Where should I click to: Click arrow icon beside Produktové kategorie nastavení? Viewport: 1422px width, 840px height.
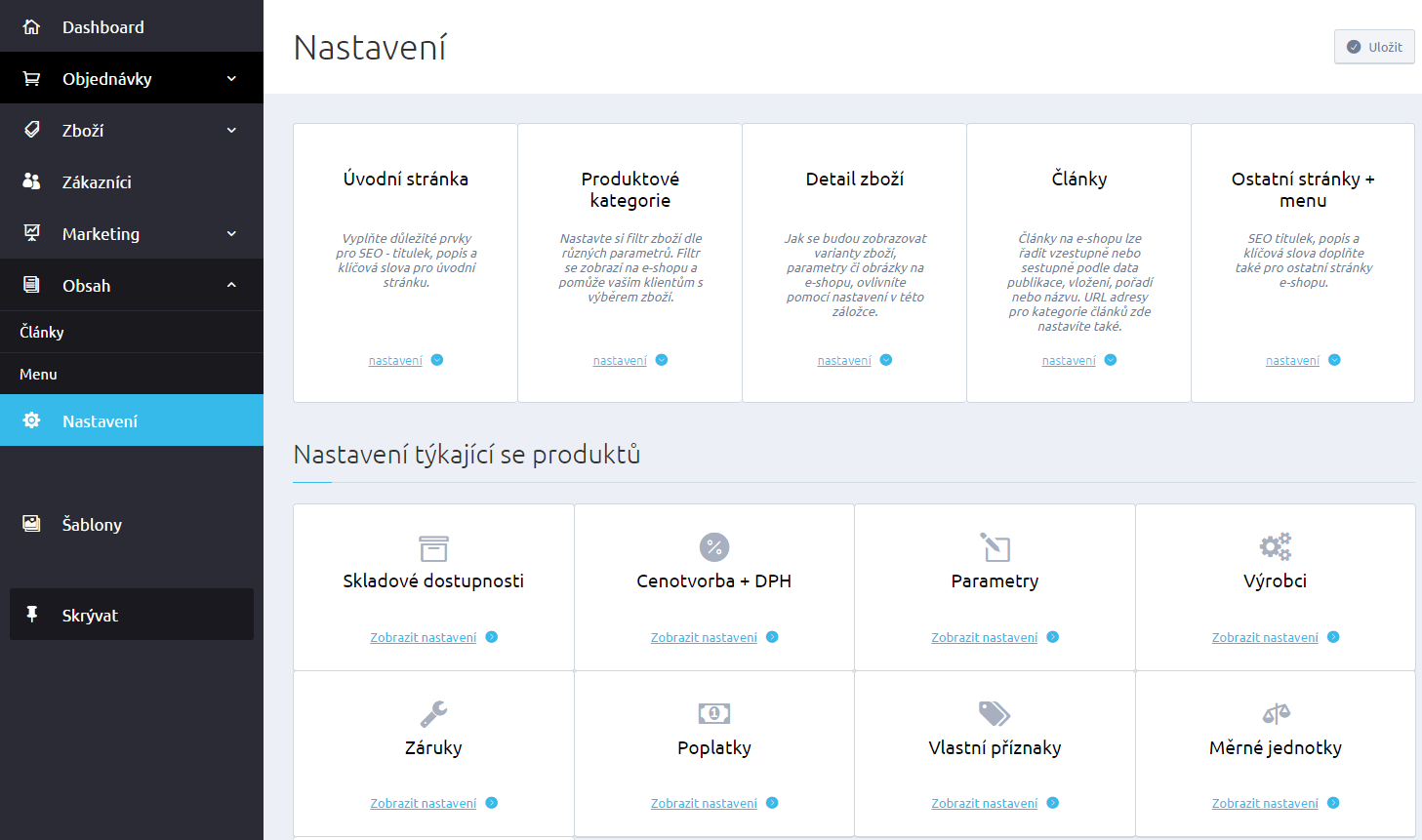[x=662, y=360]
